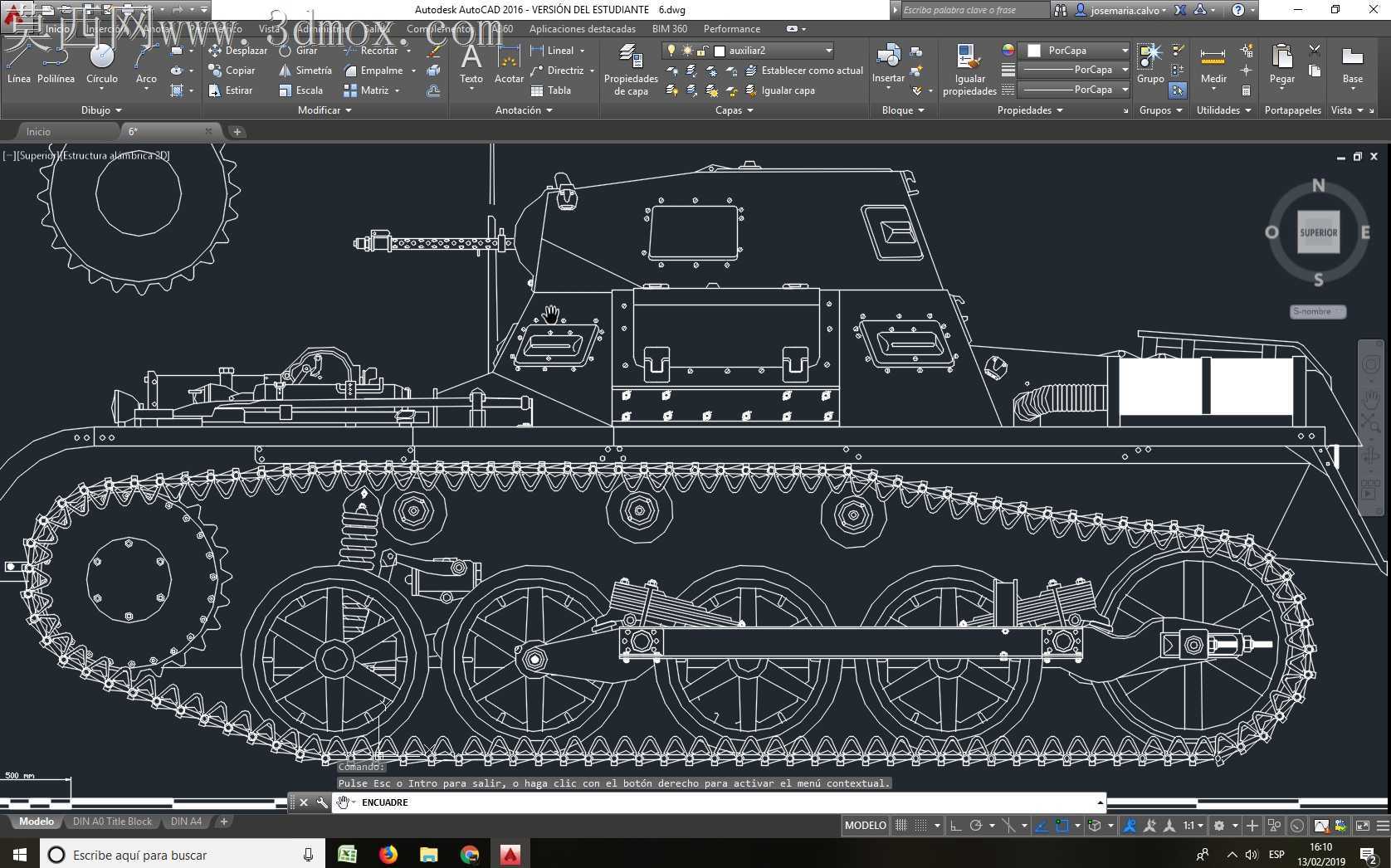Click the Desplazar (move) tool
This screenshot has width=1391, height=868.
click(238, 51)
